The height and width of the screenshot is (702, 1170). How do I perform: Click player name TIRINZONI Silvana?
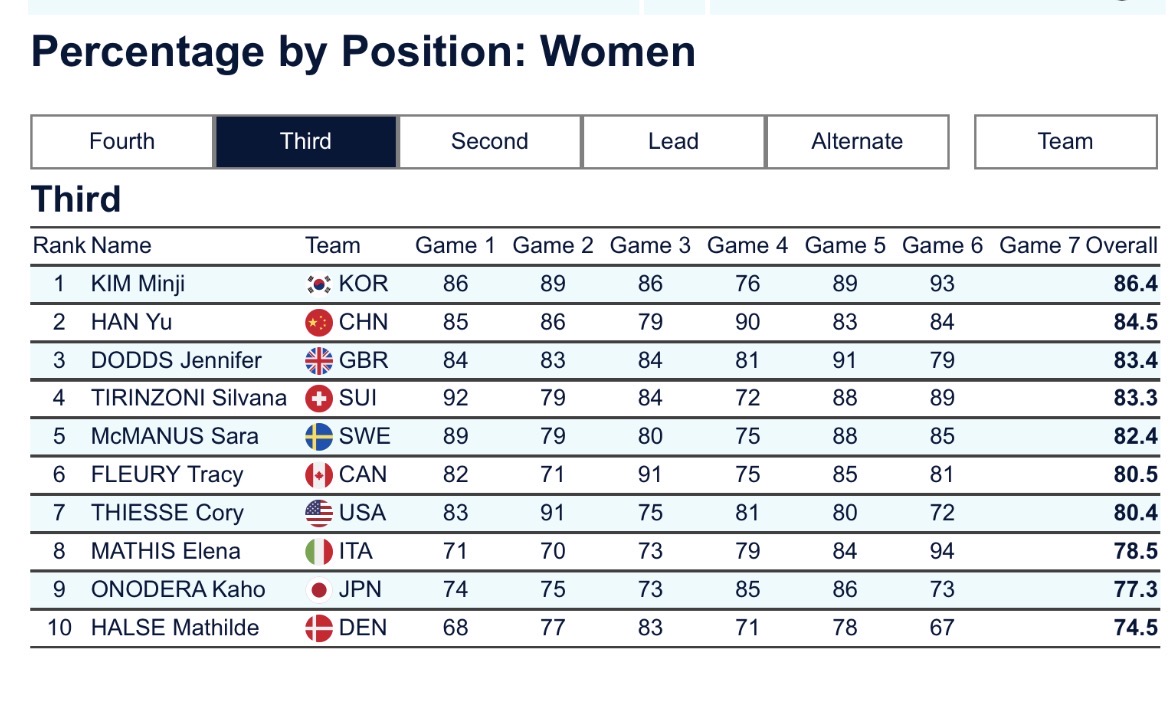pyautogui.click(x=188, y=398)
